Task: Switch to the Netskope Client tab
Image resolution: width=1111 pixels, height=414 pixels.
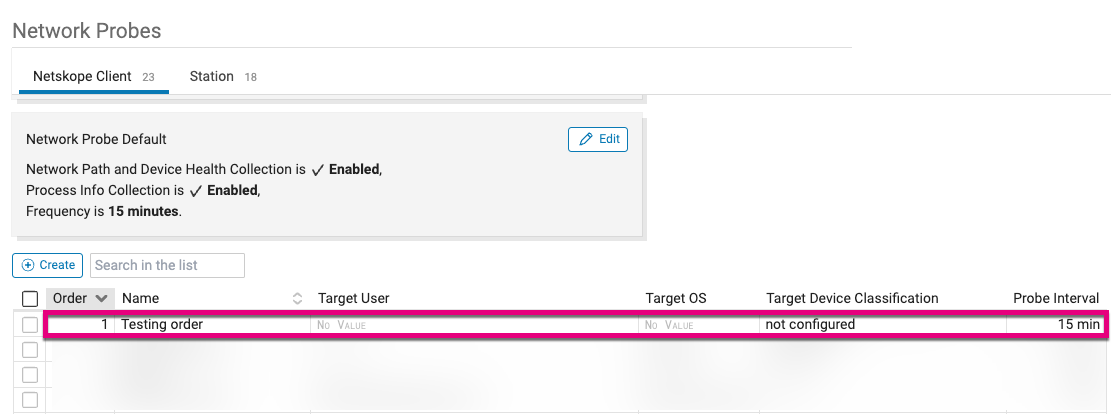Action: coord(94,77)
